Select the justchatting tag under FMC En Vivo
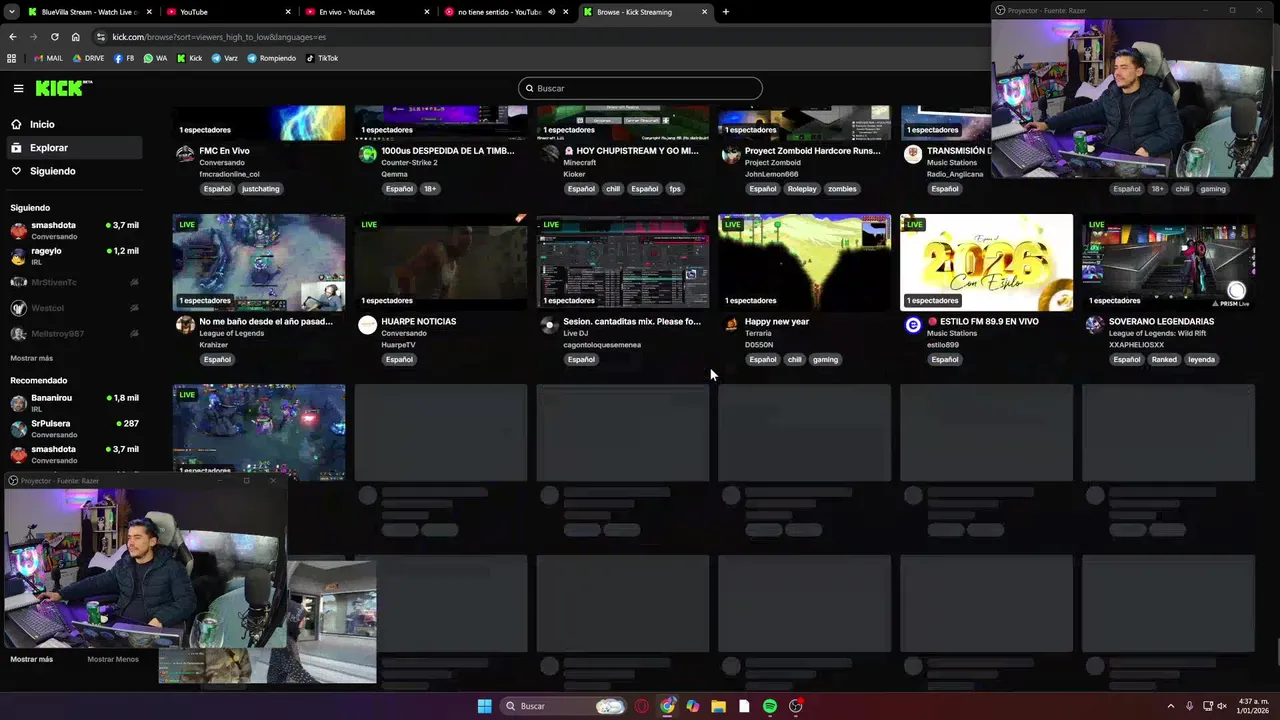This screenshot has width=1280, height=720. point(260,189)
